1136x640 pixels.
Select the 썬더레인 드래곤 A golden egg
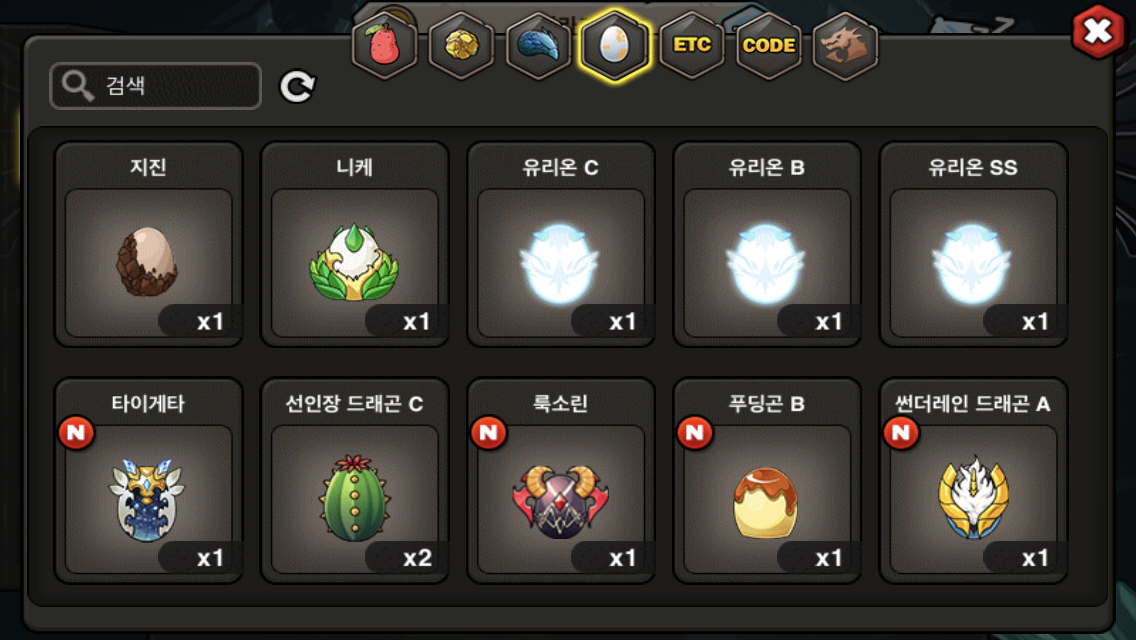pyautogui.click(x=973, y=481)
